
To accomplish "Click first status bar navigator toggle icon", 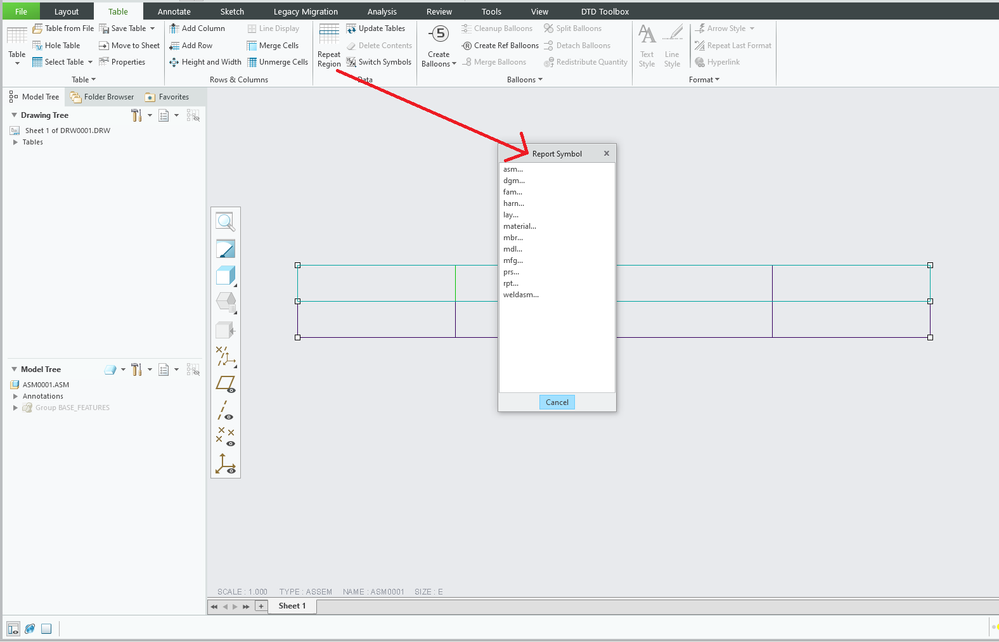I will pos(13,629).
